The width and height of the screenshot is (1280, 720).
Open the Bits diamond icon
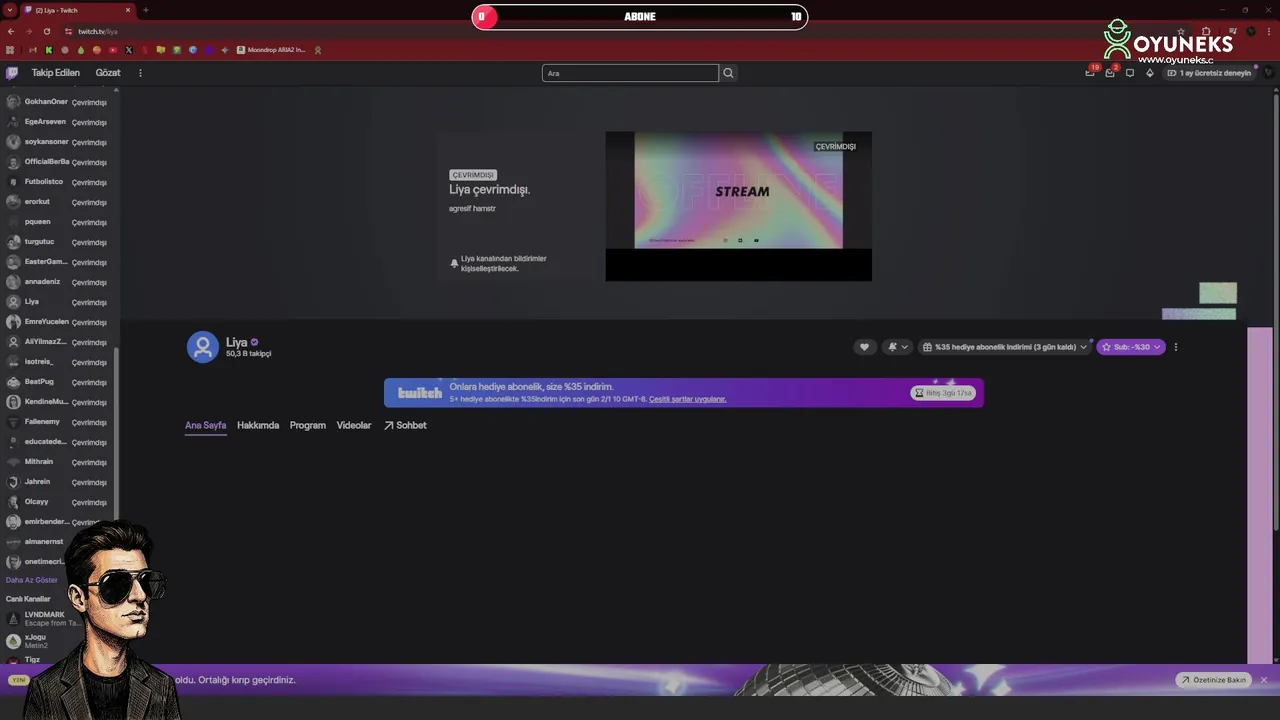pos(1149,73)
